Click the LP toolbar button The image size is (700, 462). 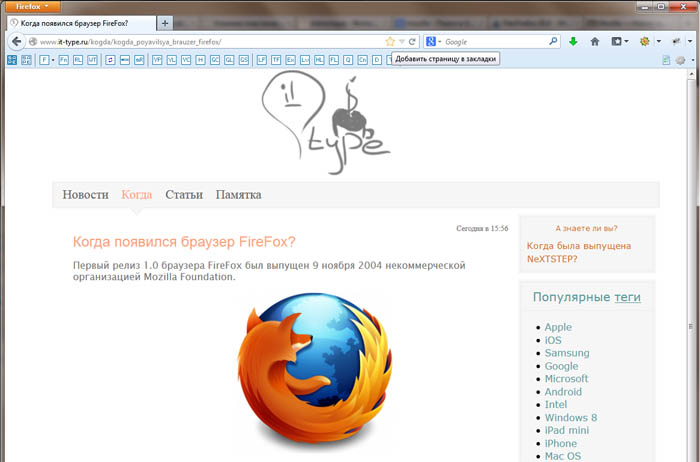coord(262,60)
